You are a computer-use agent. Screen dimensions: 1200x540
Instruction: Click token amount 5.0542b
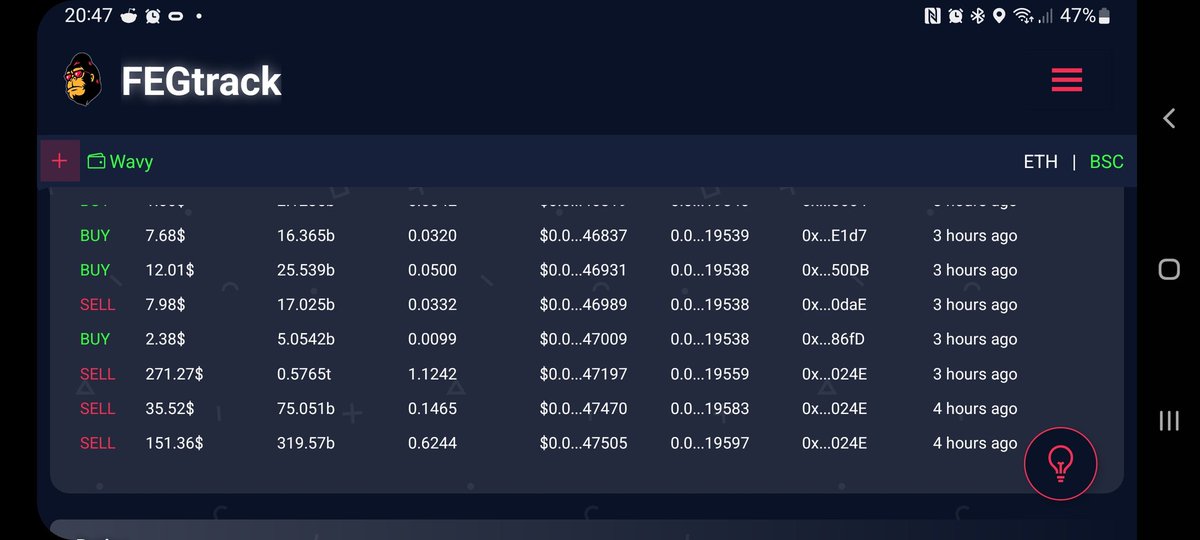click(305, 339)
